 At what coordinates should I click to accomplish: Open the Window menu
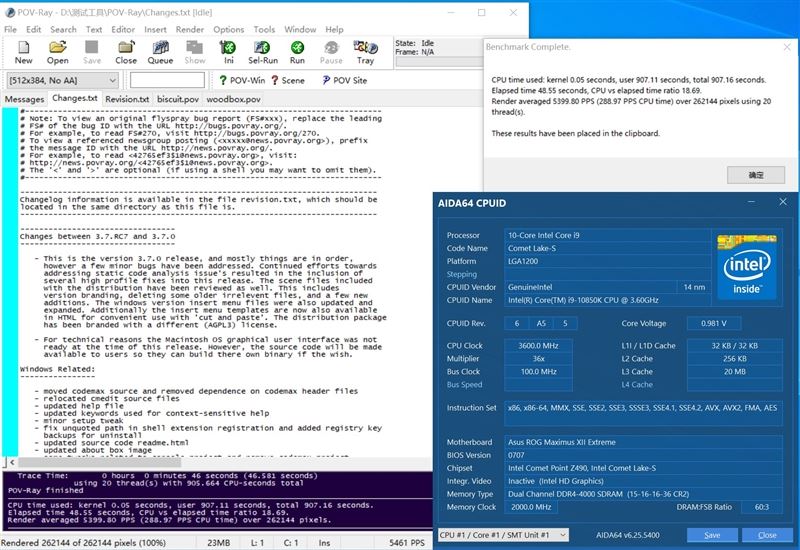click(x=300, y=30)
